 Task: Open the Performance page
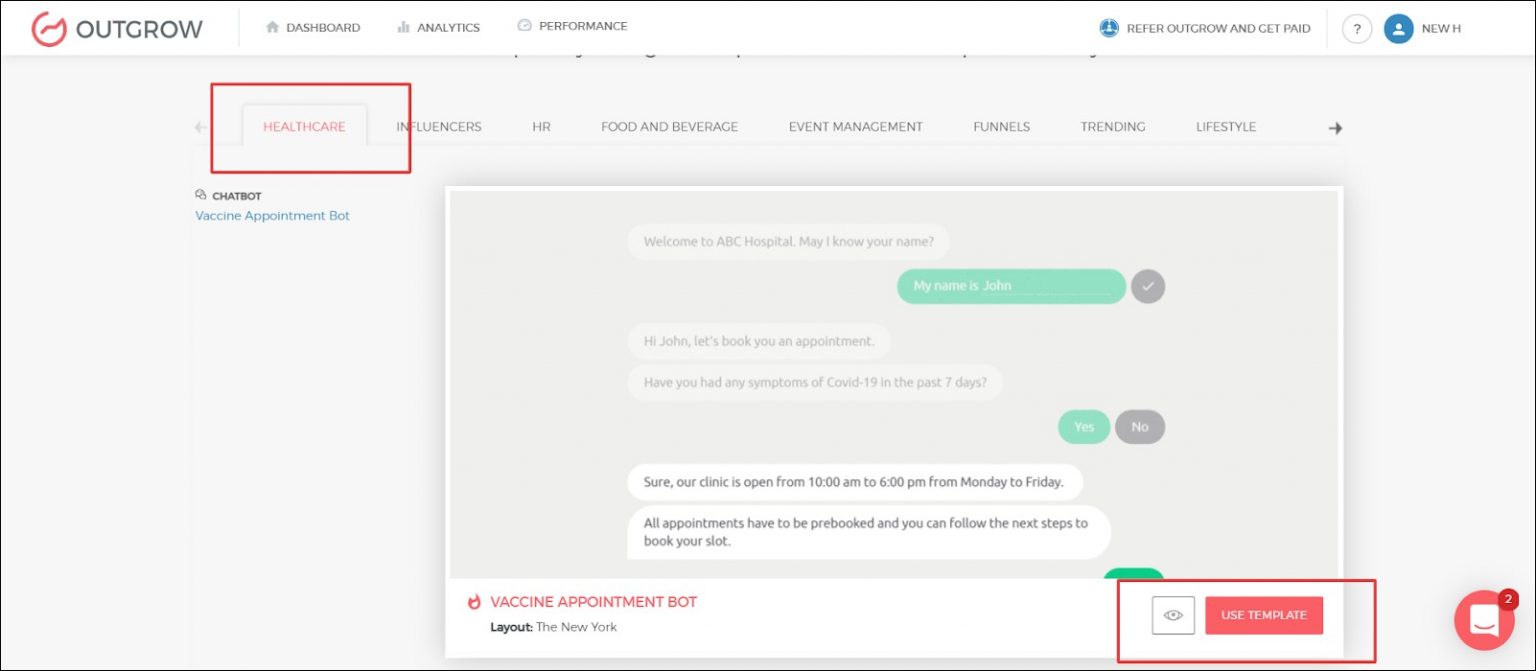pos(573,26)
